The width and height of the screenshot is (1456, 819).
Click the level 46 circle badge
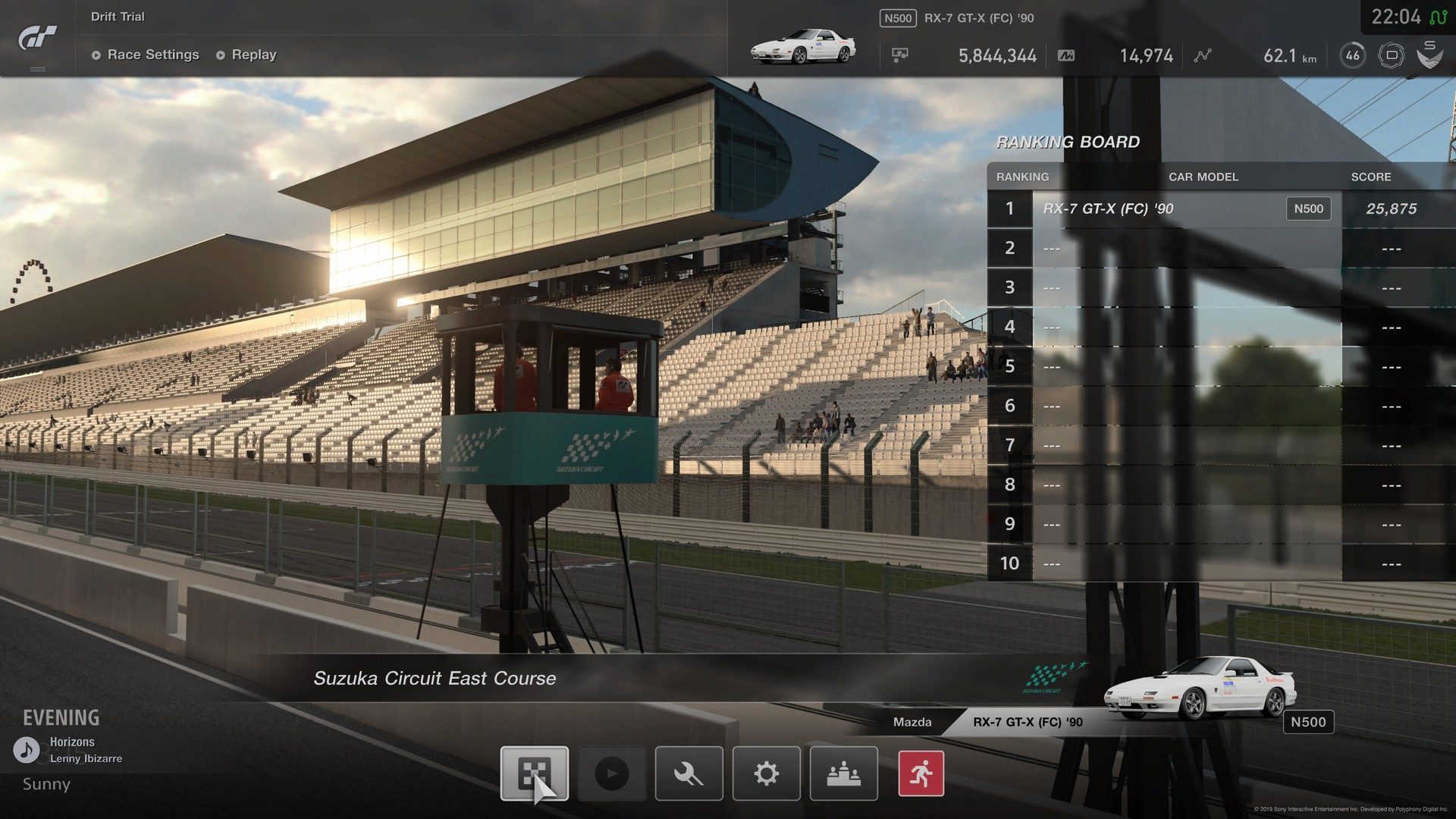[x=1352, y=55]
